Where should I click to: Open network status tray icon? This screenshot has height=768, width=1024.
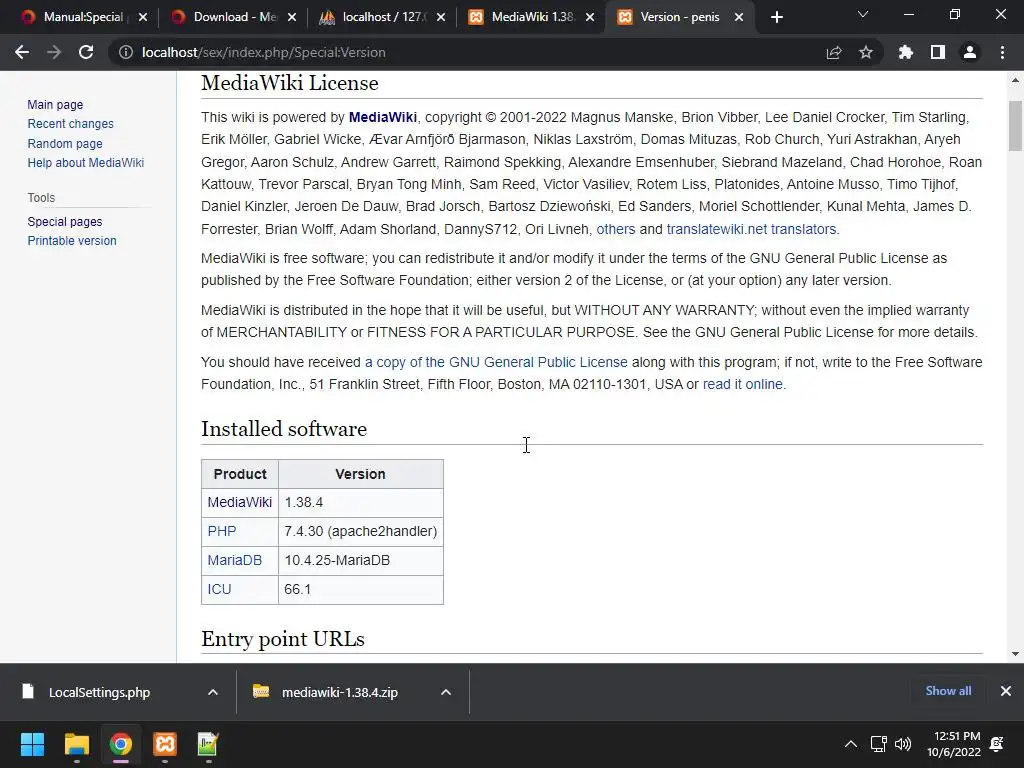(x=878, y=744)
